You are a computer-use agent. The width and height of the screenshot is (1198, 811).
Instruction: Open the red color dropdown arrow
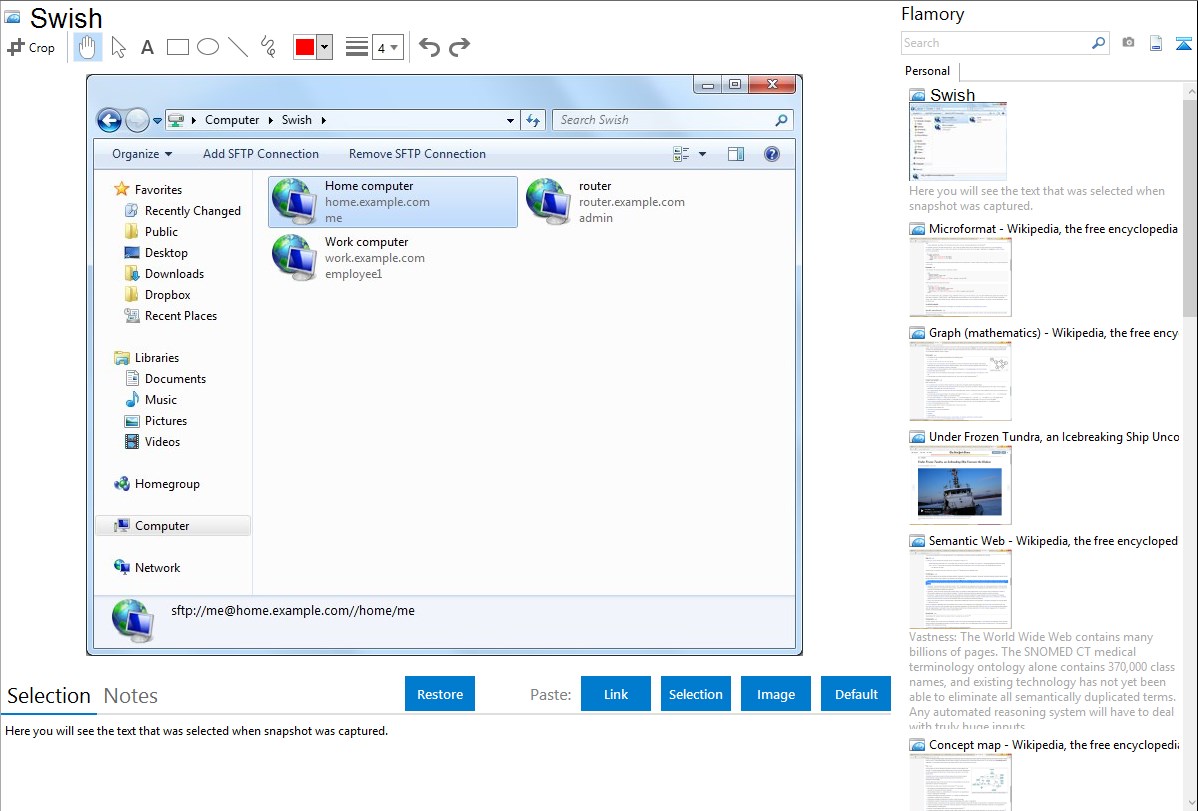click(x=324, y=47)
